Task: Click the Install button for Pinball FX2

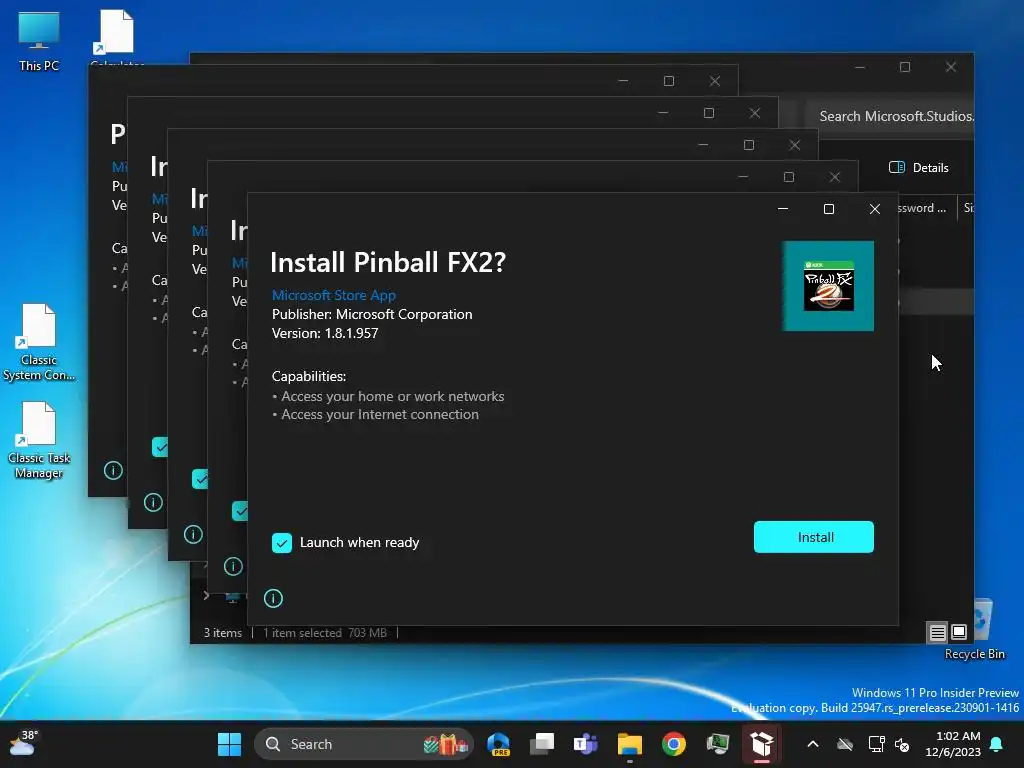Action: pos(814,537)
